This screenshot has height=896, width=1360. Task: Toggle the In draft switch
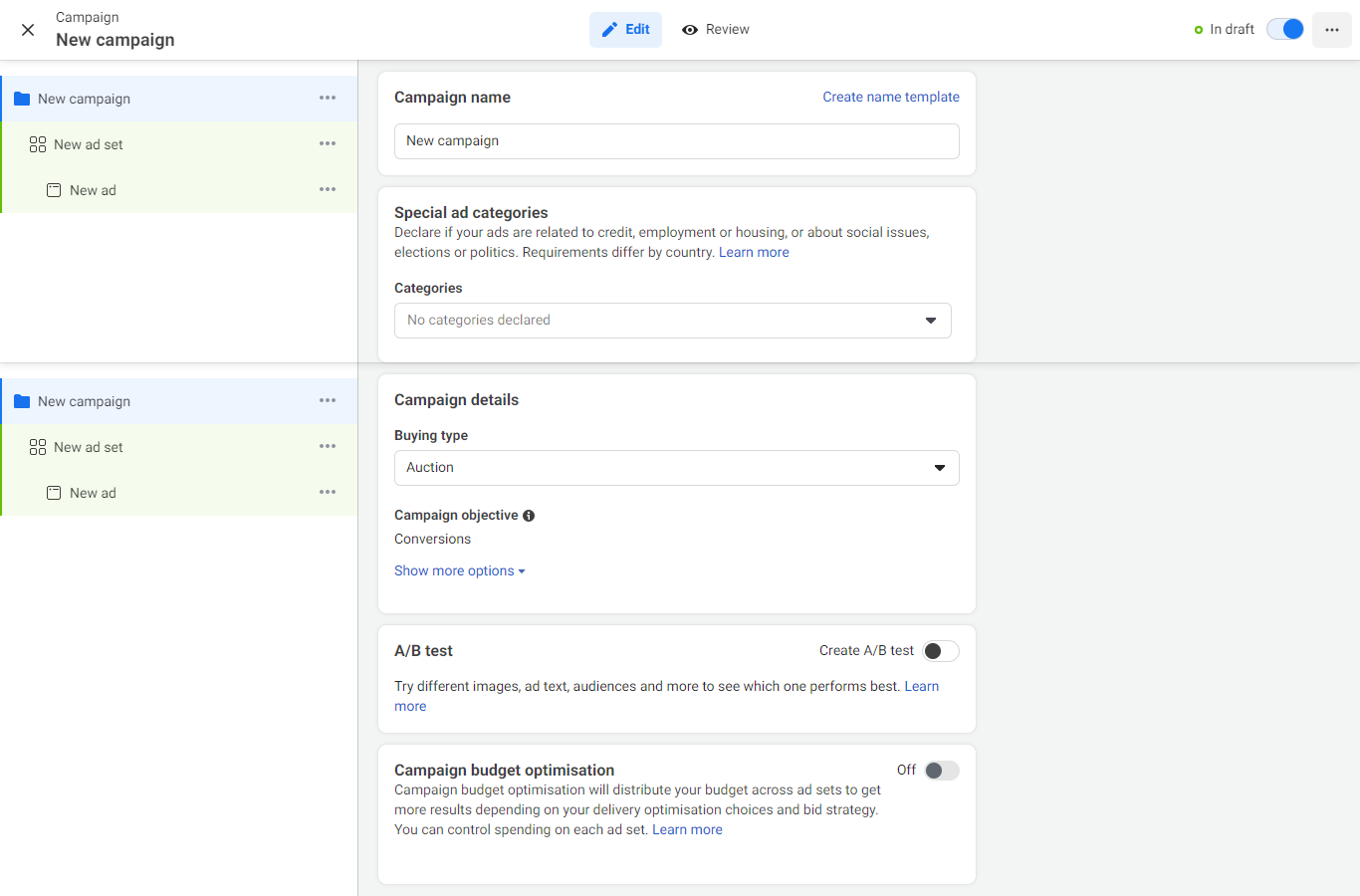(1284, 30)
